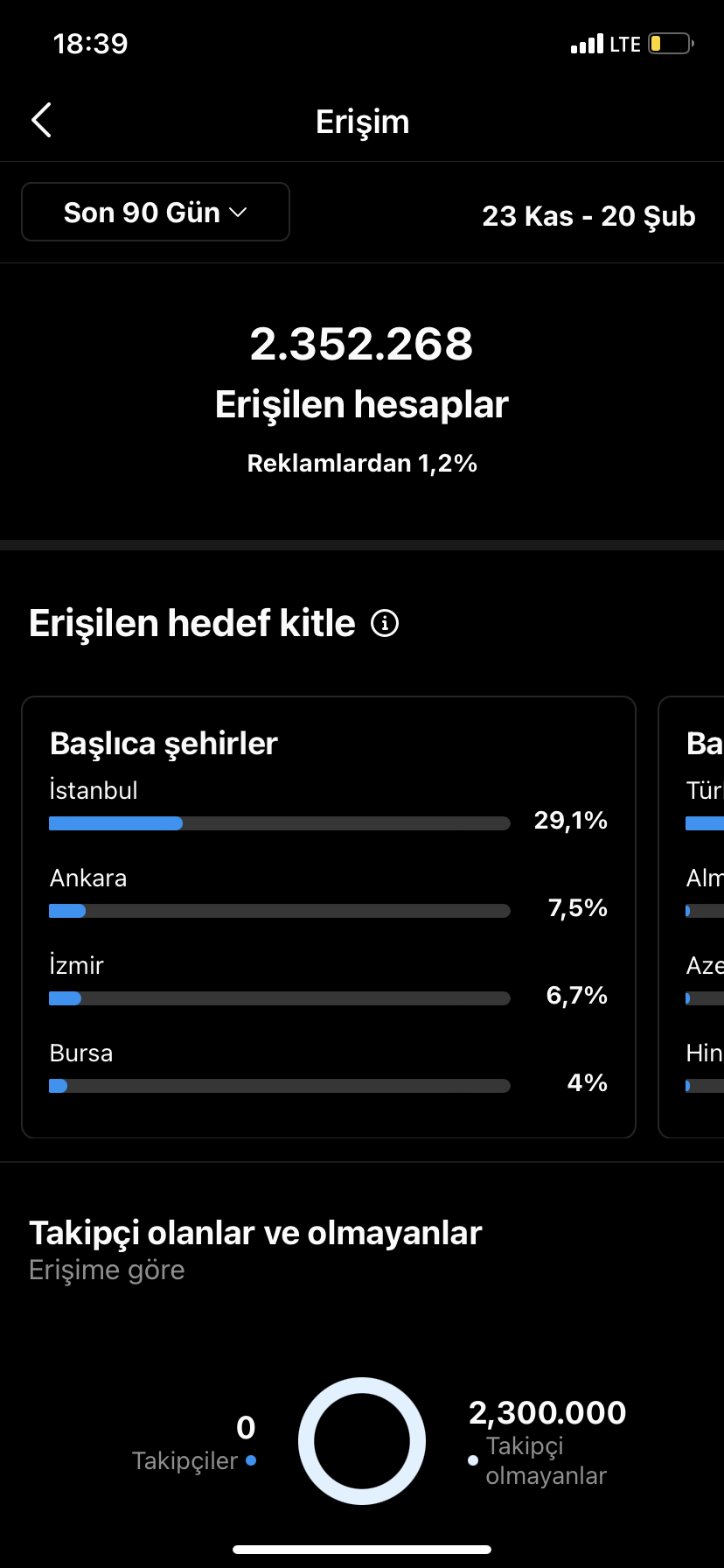Tap the dot beside Takipçi olmayanlar
Screen dimensions: 724x1568
[473, 1460]
